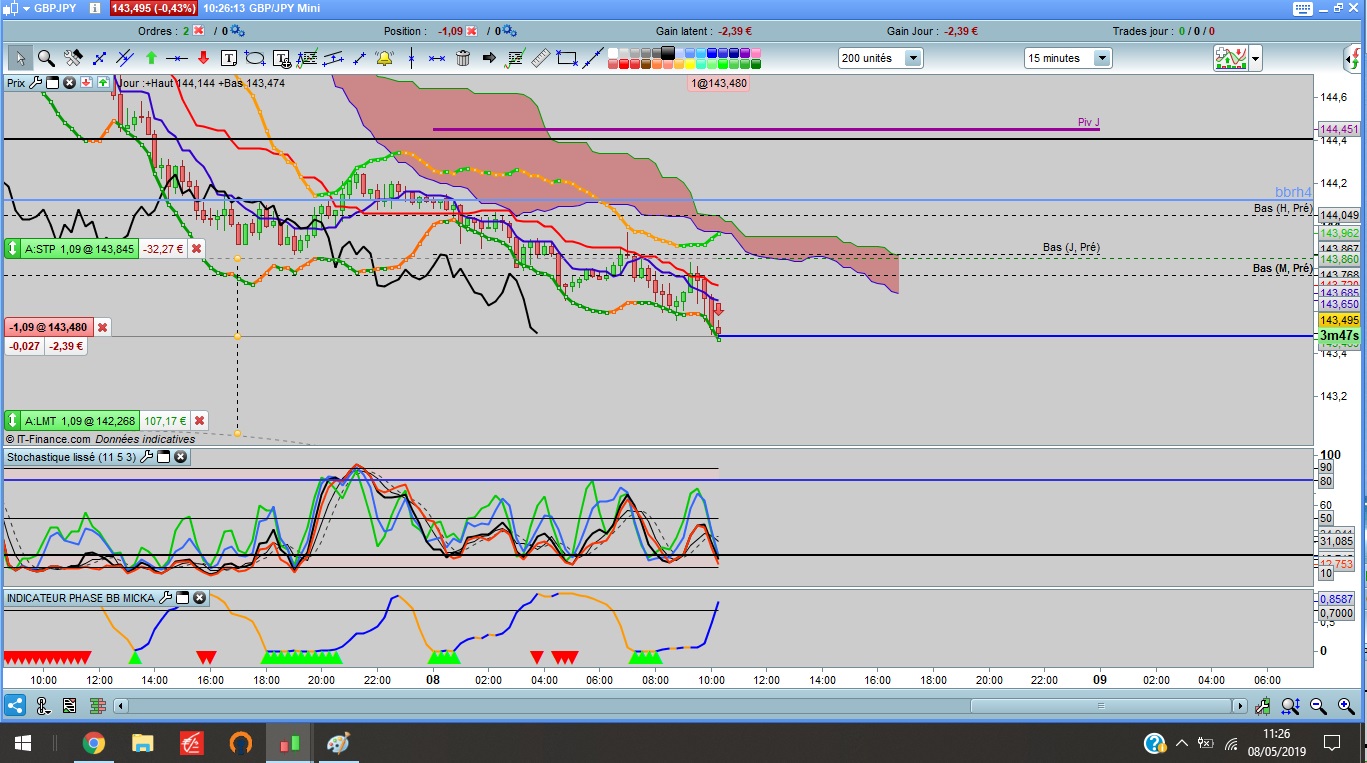Viewport: 1367px width, 763px height.
Task: Click the share icon at bottom left
Action: click(x=15, y=705)
